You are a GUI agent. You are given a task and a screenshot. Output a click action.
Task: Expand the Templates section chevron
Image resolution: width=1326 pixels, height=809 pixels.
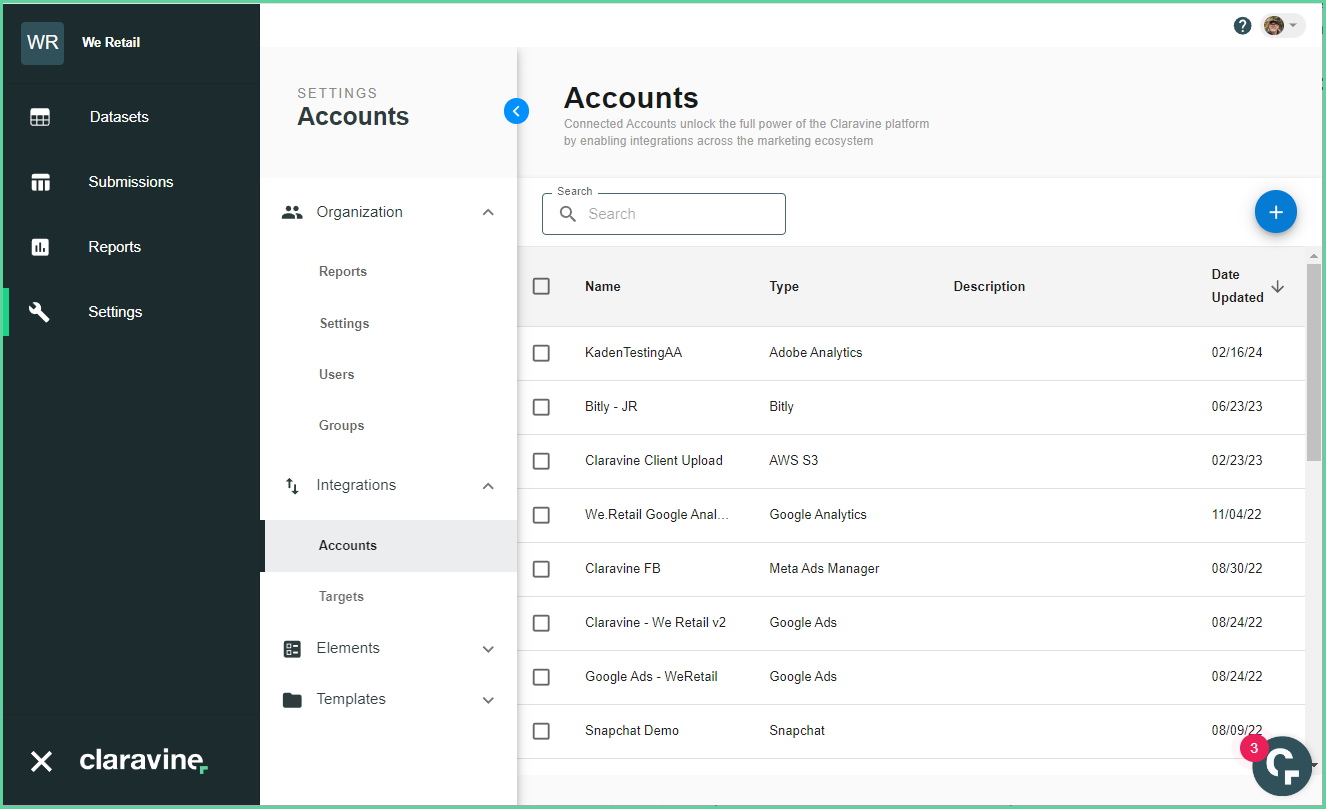click(488, 700)
